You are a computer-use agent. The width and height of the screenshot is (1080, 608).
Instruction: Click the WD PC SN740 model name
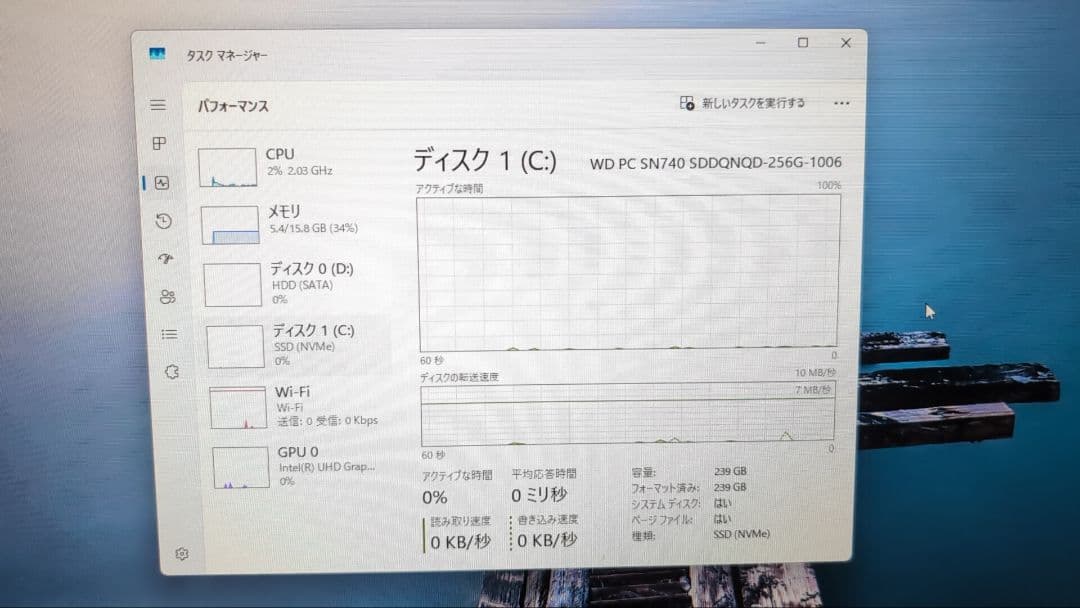click(716, 163)
